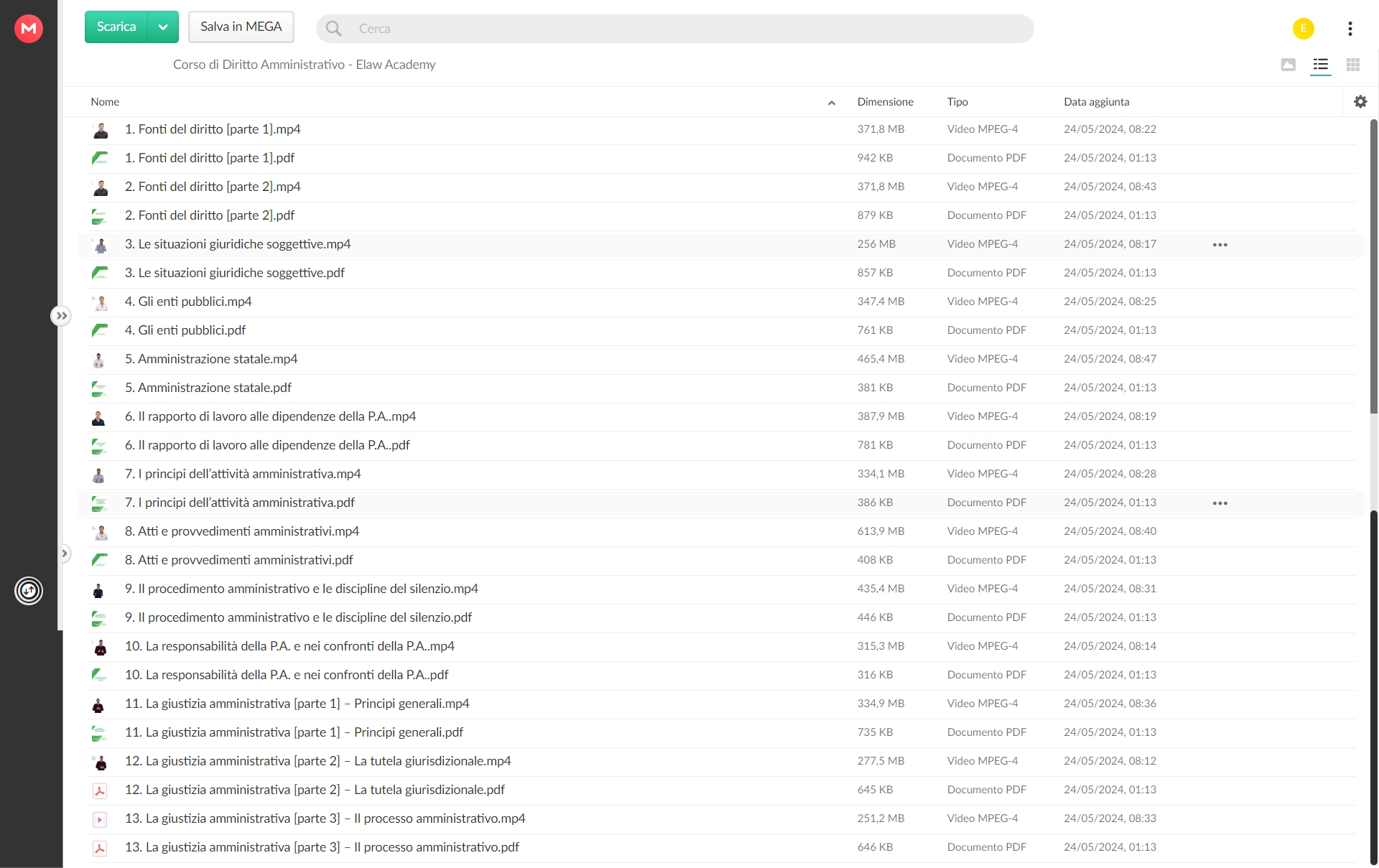
Task: Open options for 7. I principi dell'attività amministrativa.pdf
Action: tap(1220, 503)
